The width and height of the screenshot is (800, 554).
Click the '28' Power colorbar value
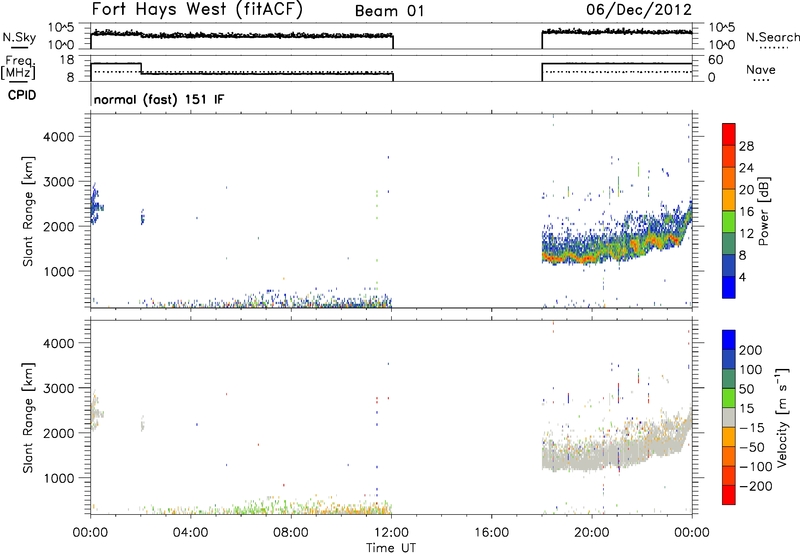746,146
